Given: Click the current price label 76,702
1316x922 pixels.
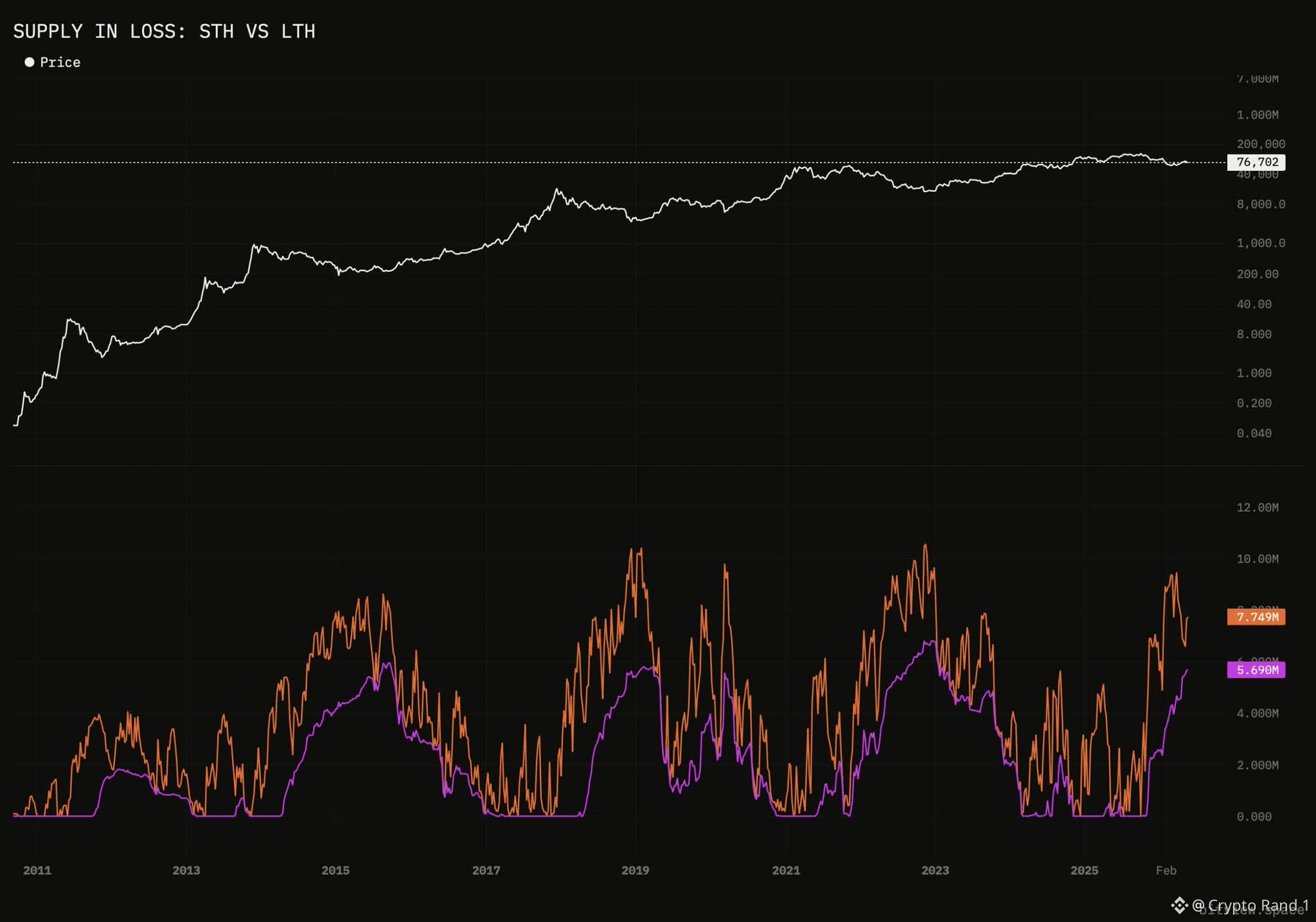Looking at the screenshot, I should click(1256, 162).
